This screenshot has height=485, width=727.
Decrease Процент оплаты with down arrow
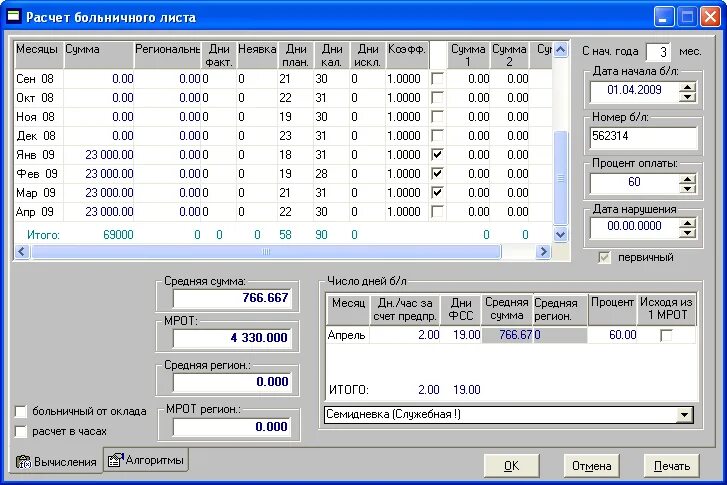pos(688,189)
